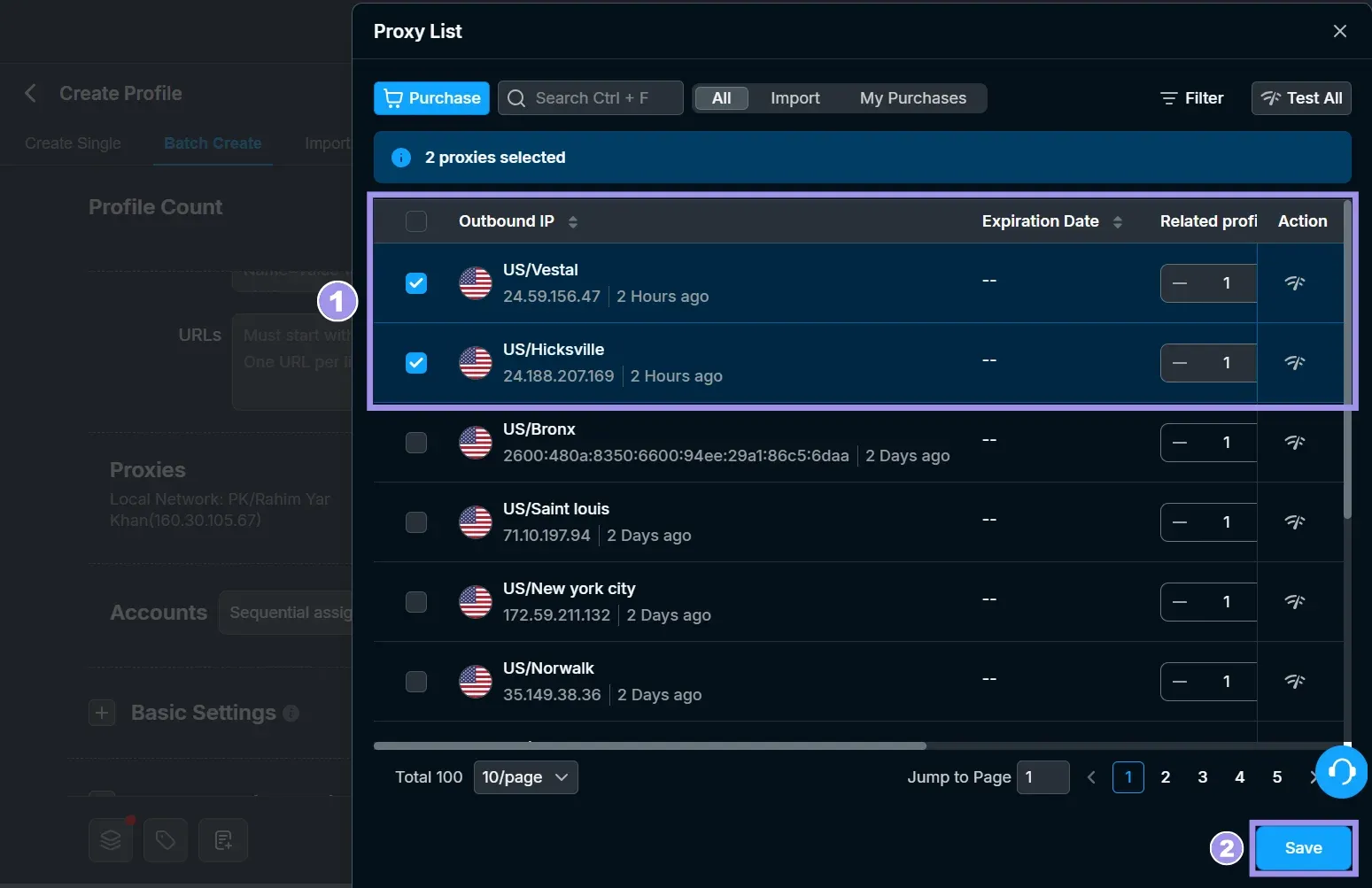Screen dimensions: 1372x888
Task: Open the 10/page rows dropdown
Action: tap(526, 777)
